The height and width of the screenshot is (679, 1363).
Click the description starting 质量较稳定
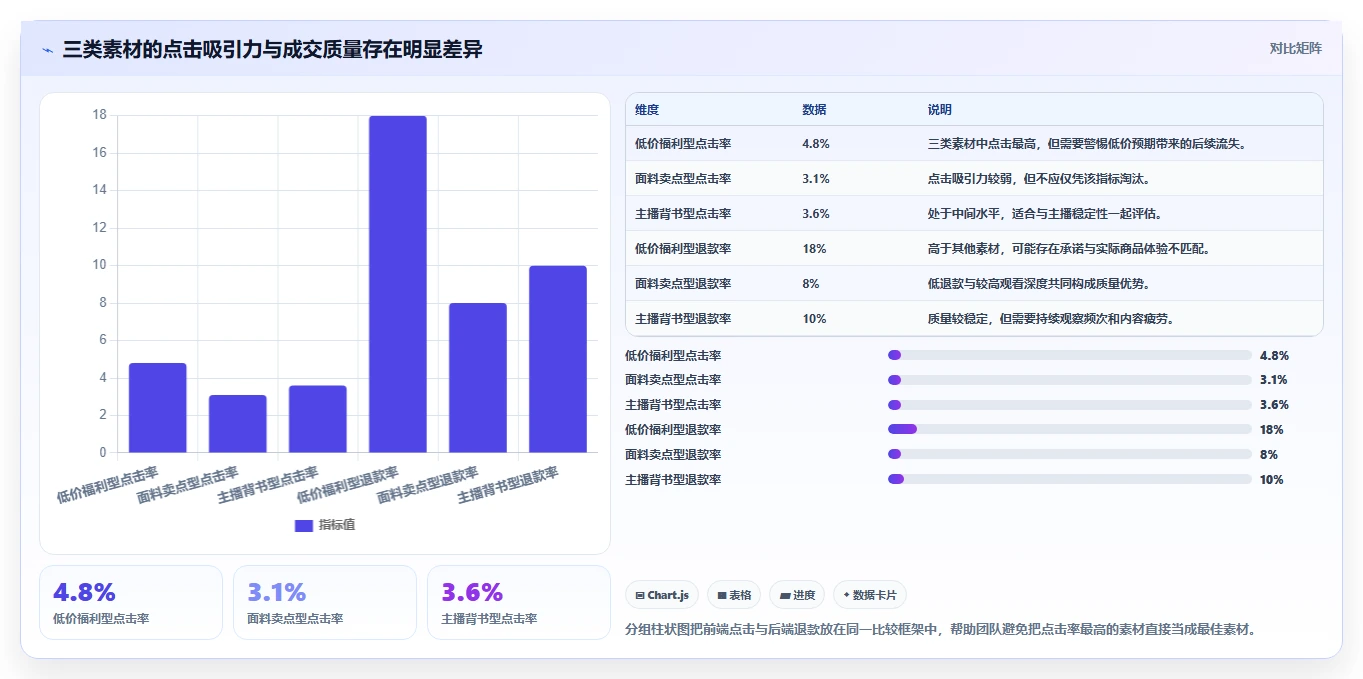1051,319
